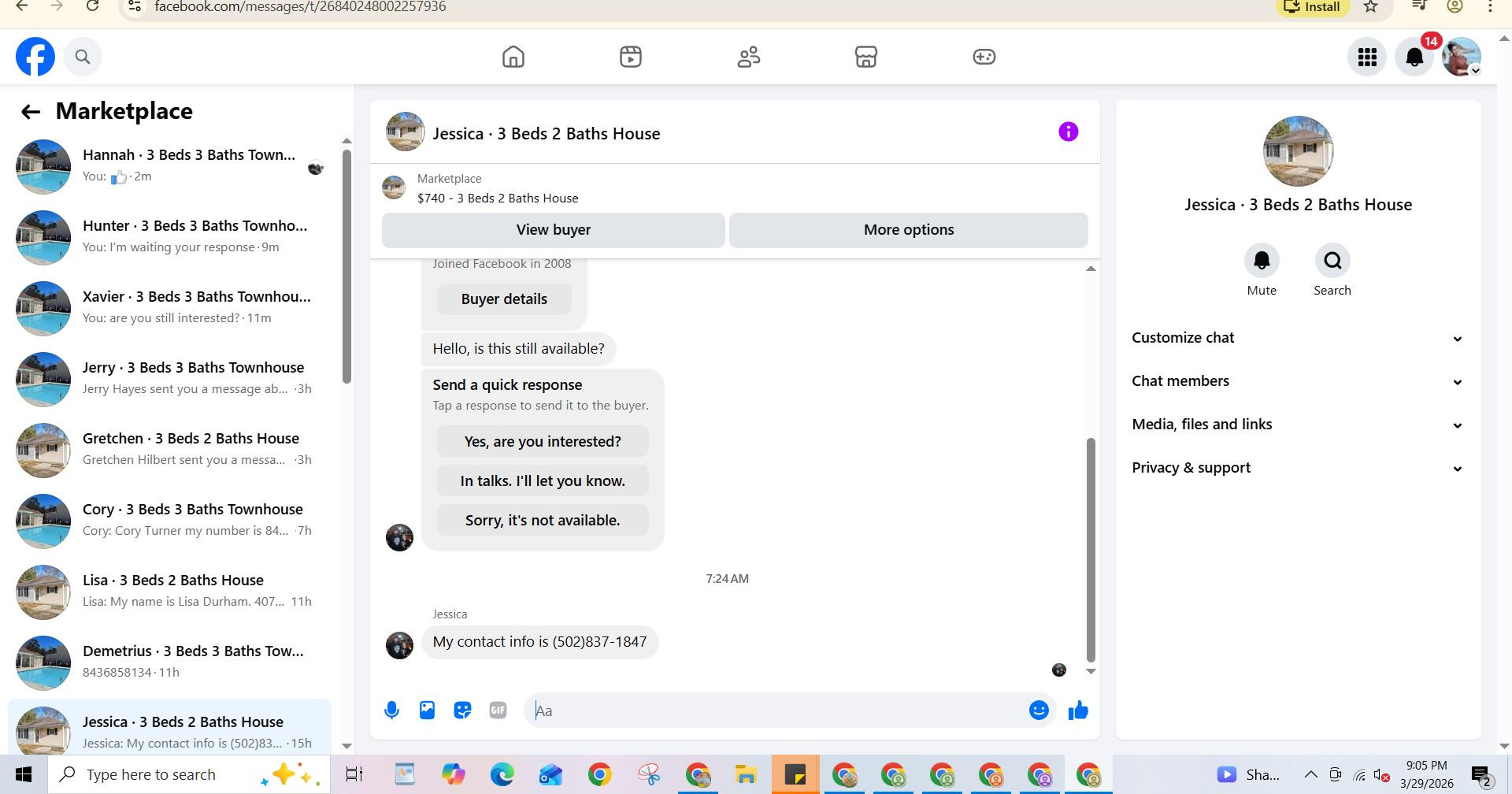The width and height of the screenshot is (1512, 794).
Task: Open Lisa's house conversation
Action: pyautogui.click(x=169, y=592)
